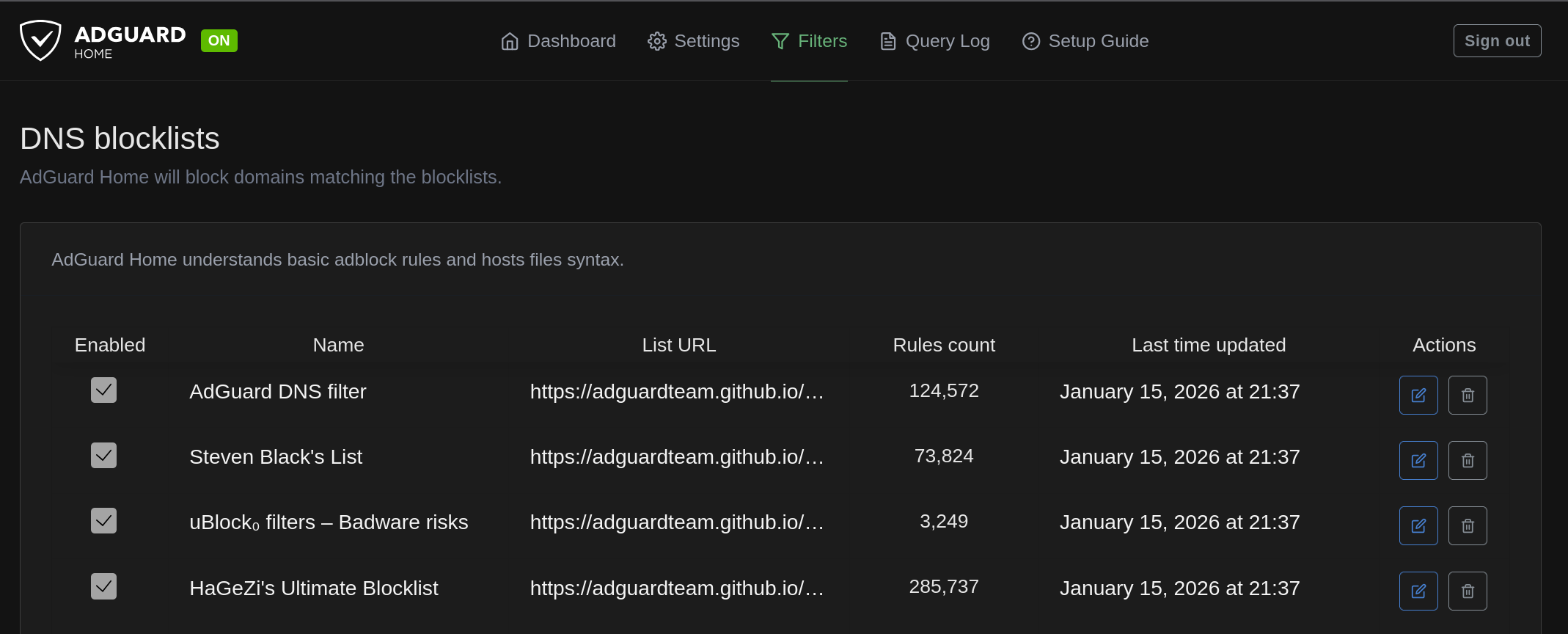Screen dimensions: 1568x634
Task: Click the Last time updated column header
Action: pyautogui.click(x=1209, y=345)
